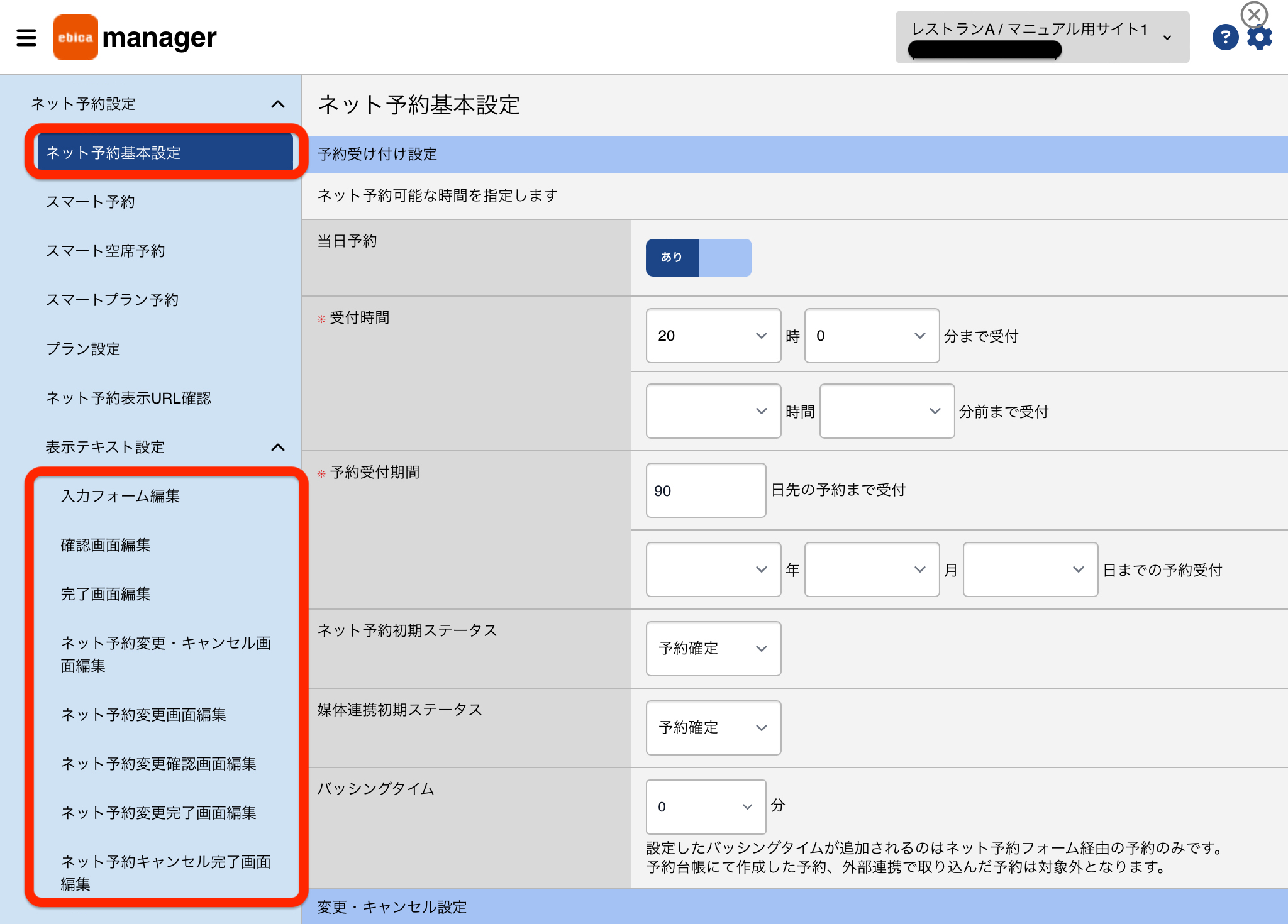This screenshot has height=924, width=1288.
Task: Open バッシングタイム minutes dropdown
Action: [x=706, y=807]
